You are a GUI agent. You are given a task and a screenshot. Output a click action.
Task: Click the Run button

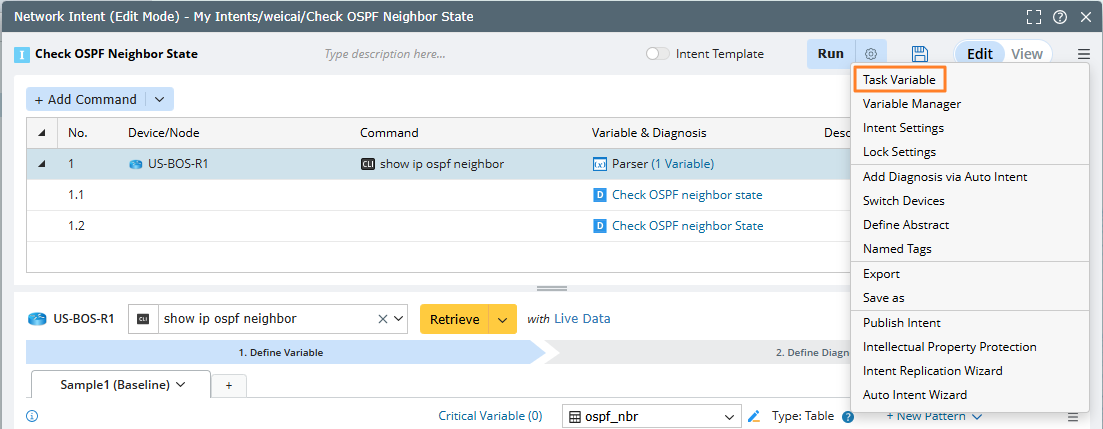point(831,54)
